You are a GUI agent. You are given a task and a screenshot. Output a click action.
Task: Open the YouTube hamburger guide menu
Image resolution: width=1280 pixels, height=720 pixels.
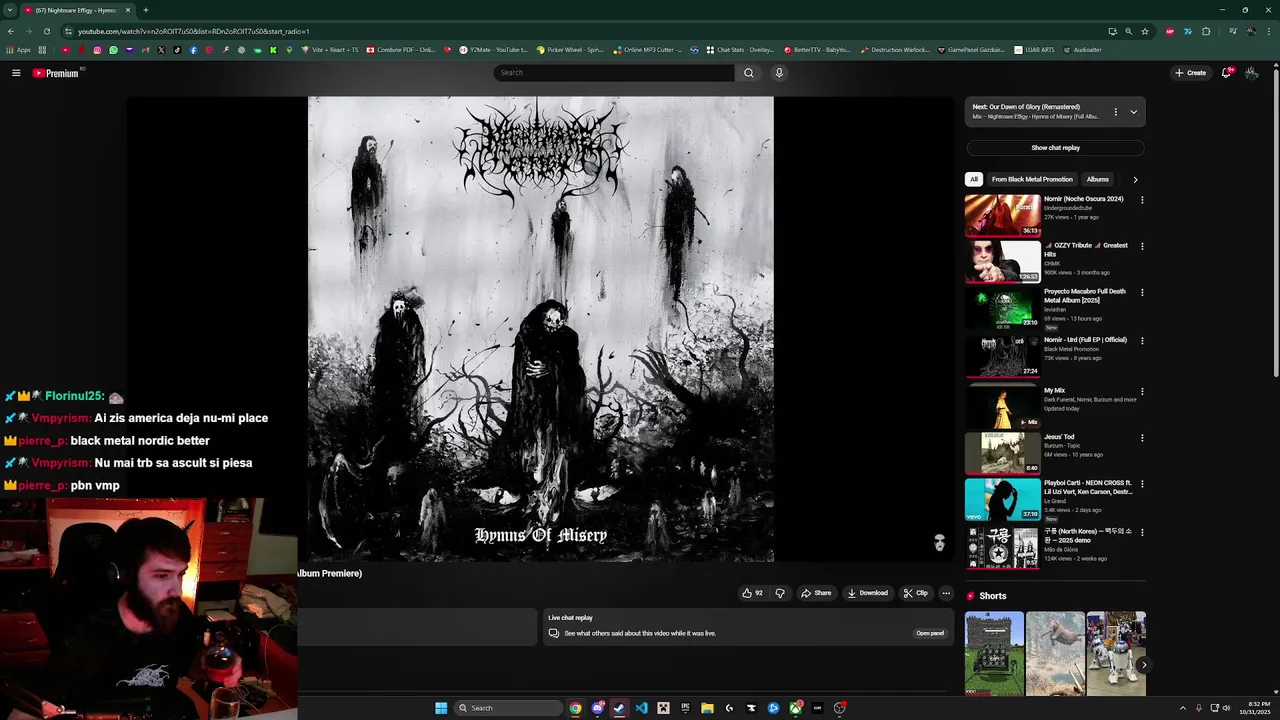[x=16, y=73]
